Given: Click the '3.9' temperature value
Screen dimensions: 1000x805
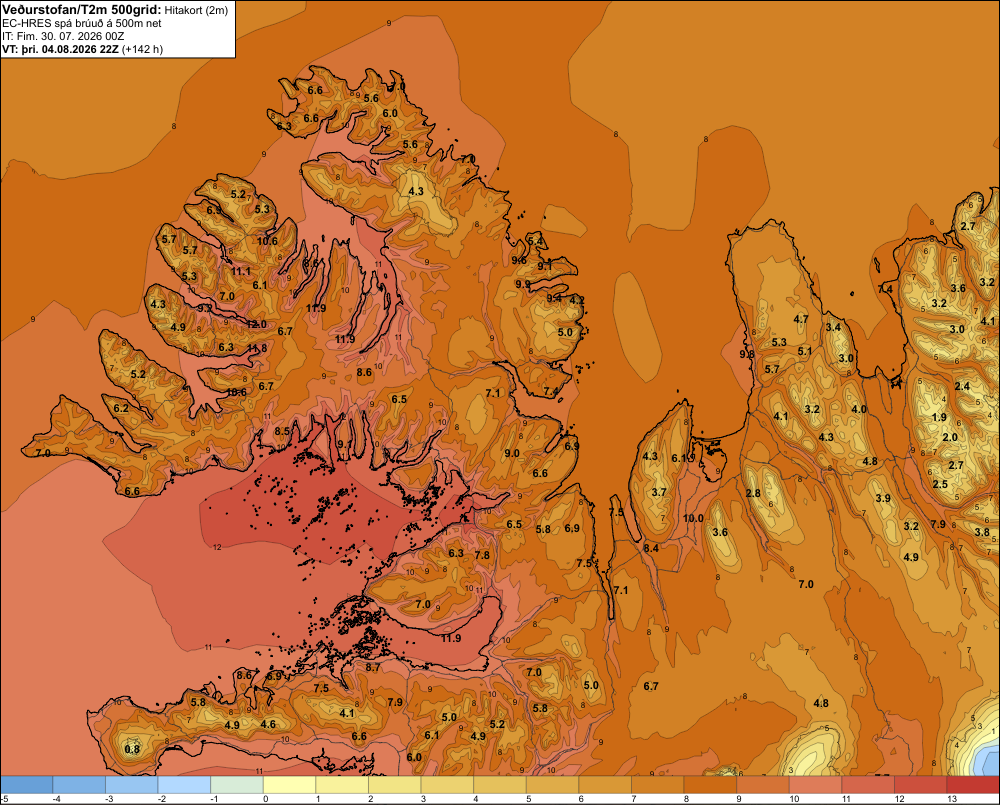Looking at the screenshot, I should pyautogui.click(x=883, y=498).
